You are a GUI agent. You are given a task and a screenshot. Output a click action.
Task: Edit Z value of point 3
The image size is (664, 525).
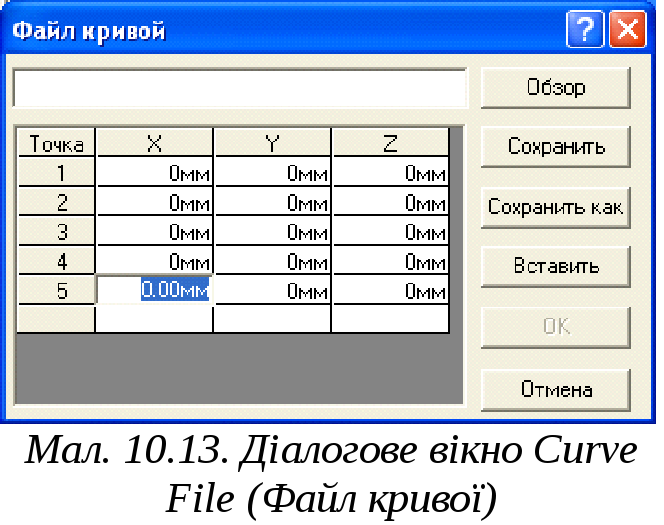[x=390, y=231]
